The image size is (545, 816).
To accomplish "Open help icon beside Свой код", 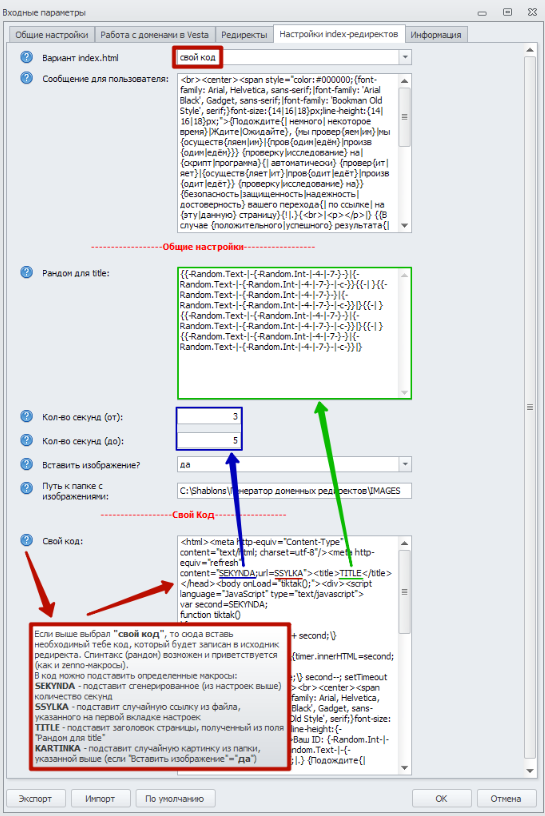I will pyautogui.click(x=27, y=540).
